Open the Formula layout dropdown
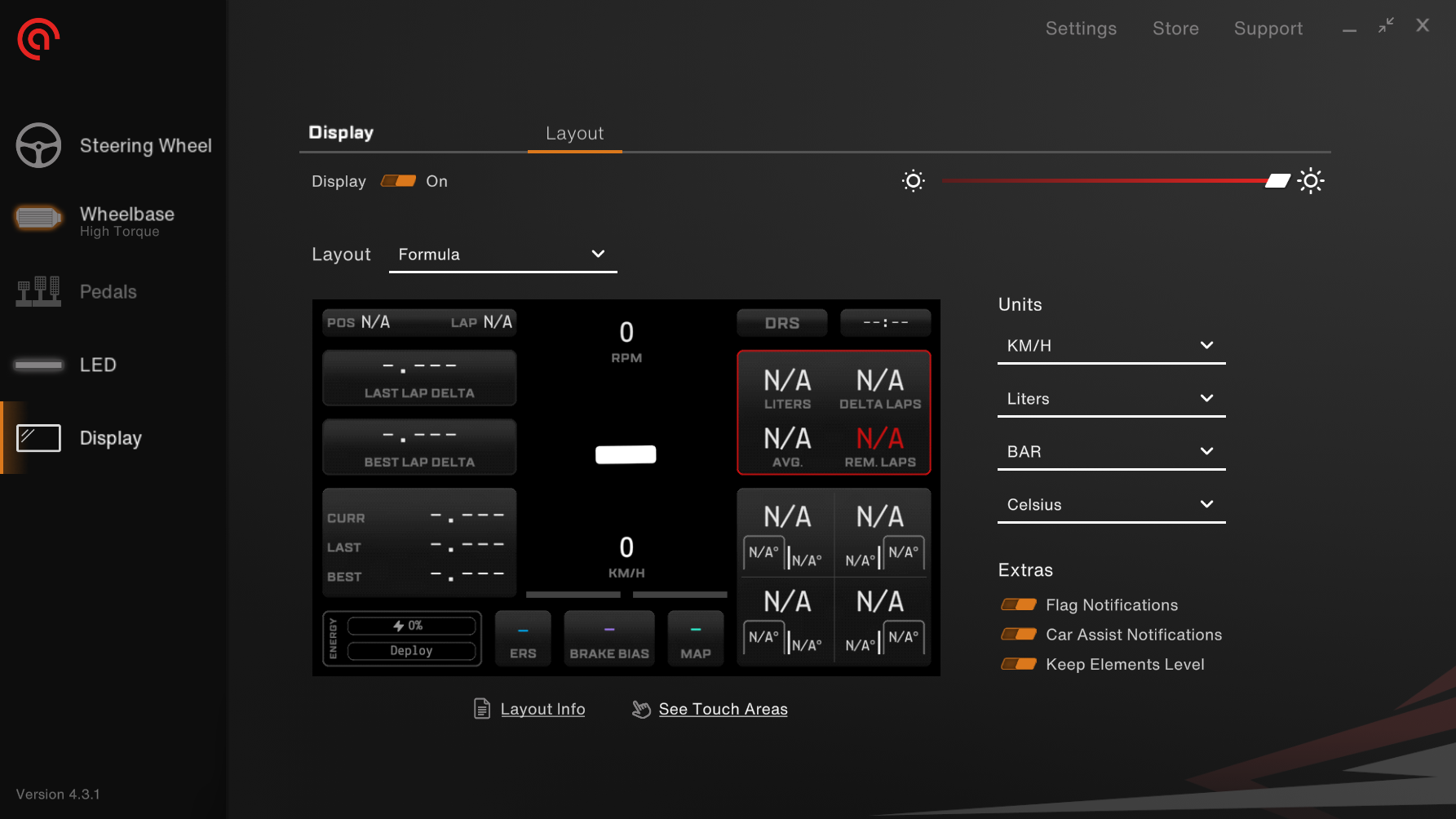1456x819 pixels. (502, 255)
